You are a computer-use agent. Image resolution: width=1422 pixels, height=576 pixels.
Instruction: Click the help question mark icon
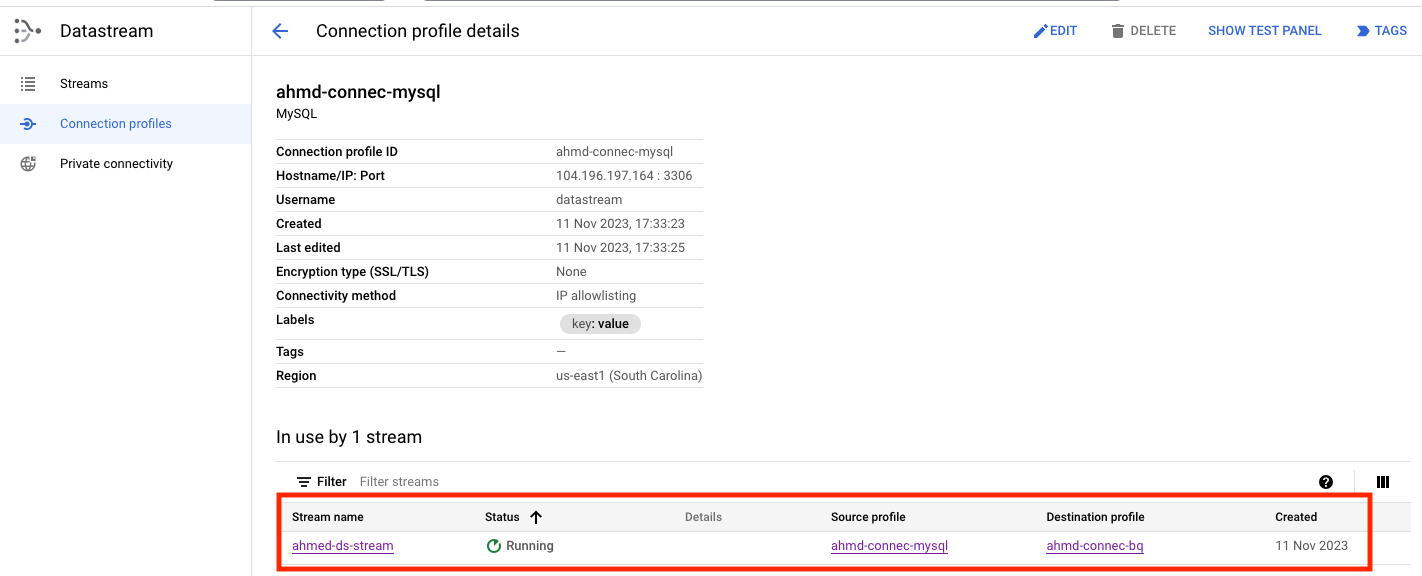click(x=1326, y=482)
